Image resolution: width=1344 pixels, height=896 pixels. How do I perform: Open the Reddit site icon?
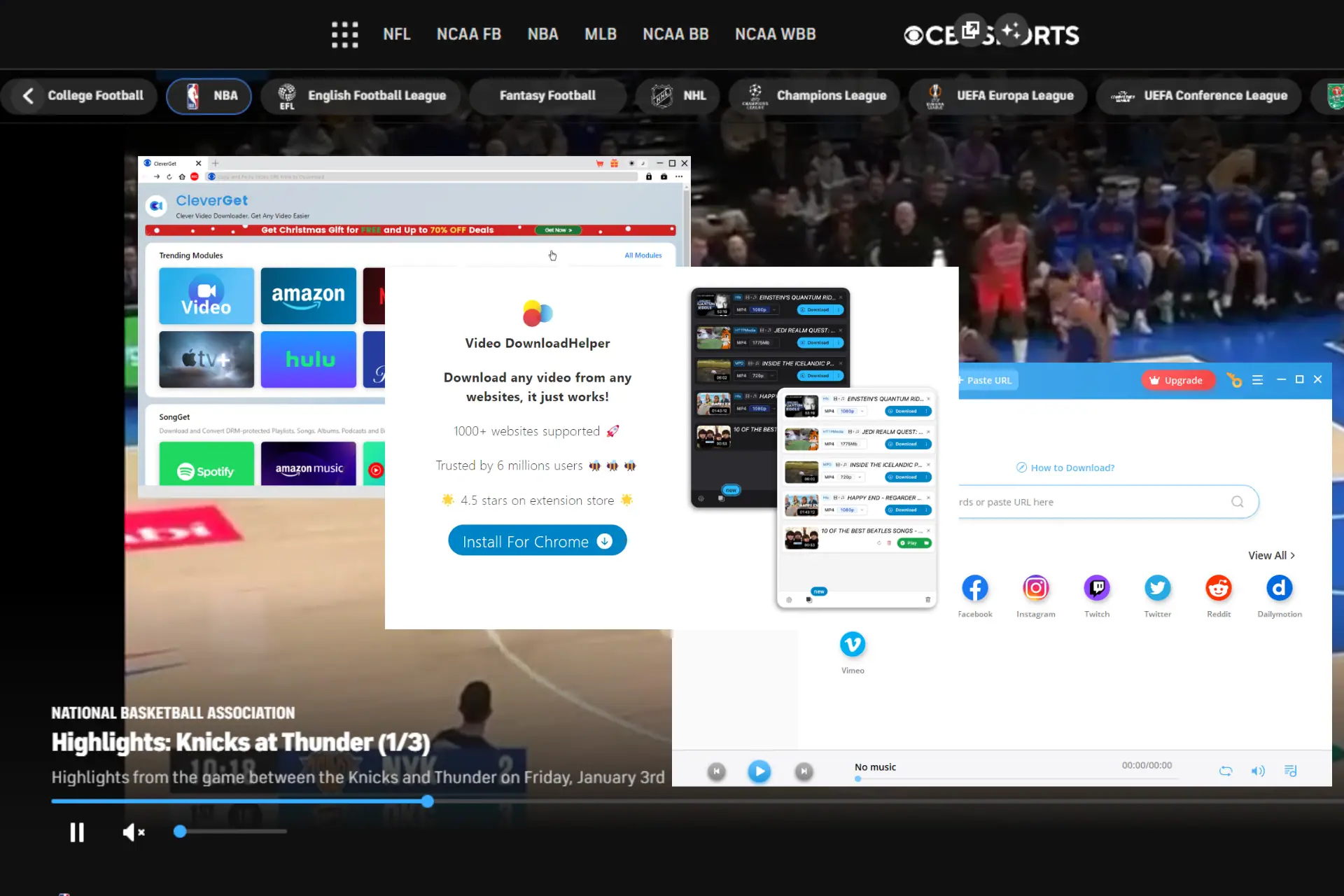pos(1219,588)
